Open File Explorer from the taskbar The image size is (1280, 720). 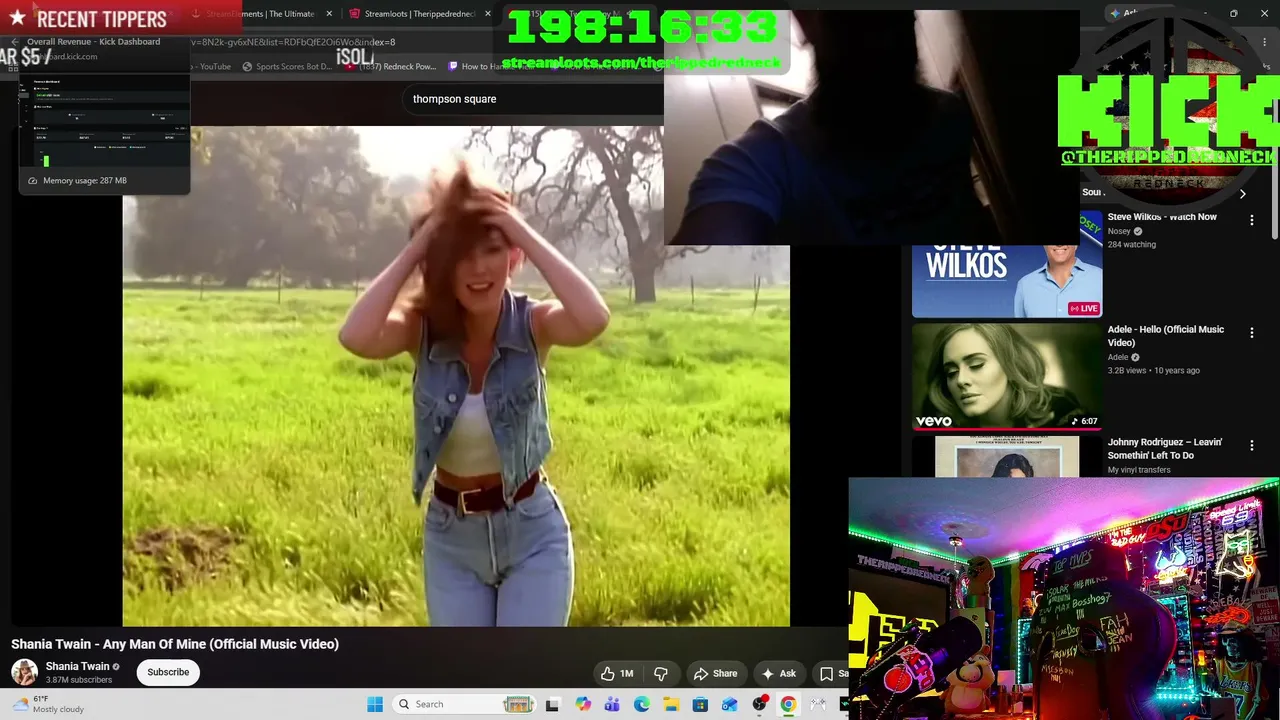(x=671, y=704)
